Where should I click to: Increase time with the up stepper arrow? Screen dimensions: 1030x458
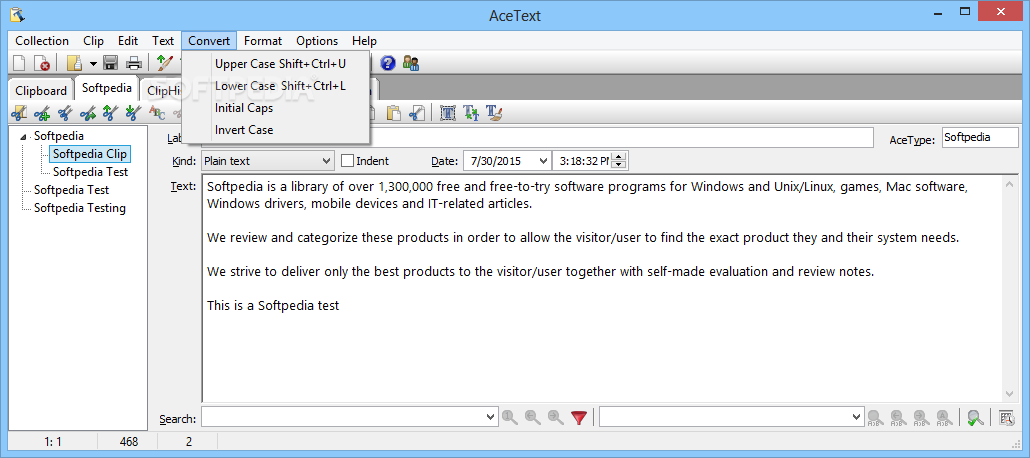click(x=621, y=156)
